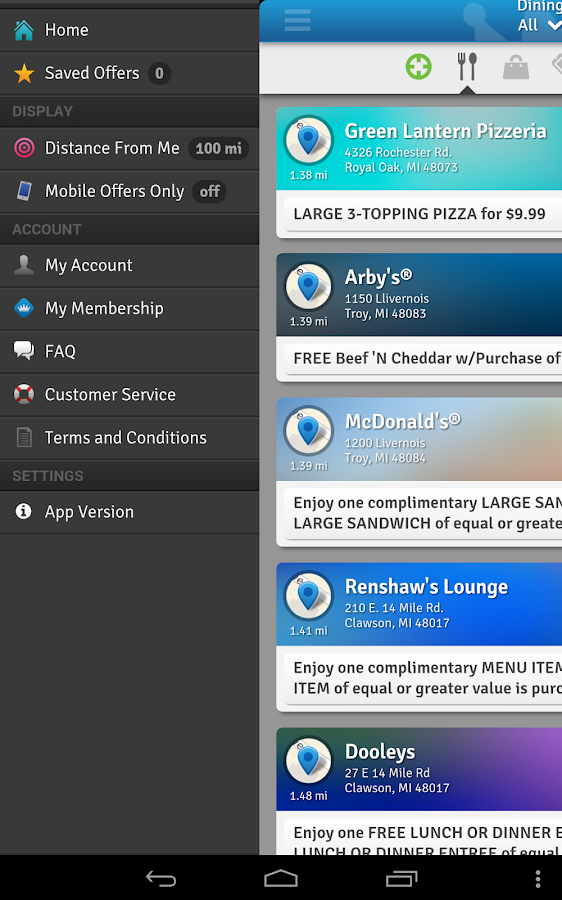Open Dooleys FREE LUNCH OR DINNER offer
Screen dimensions: 562x900
coord(423,837)
